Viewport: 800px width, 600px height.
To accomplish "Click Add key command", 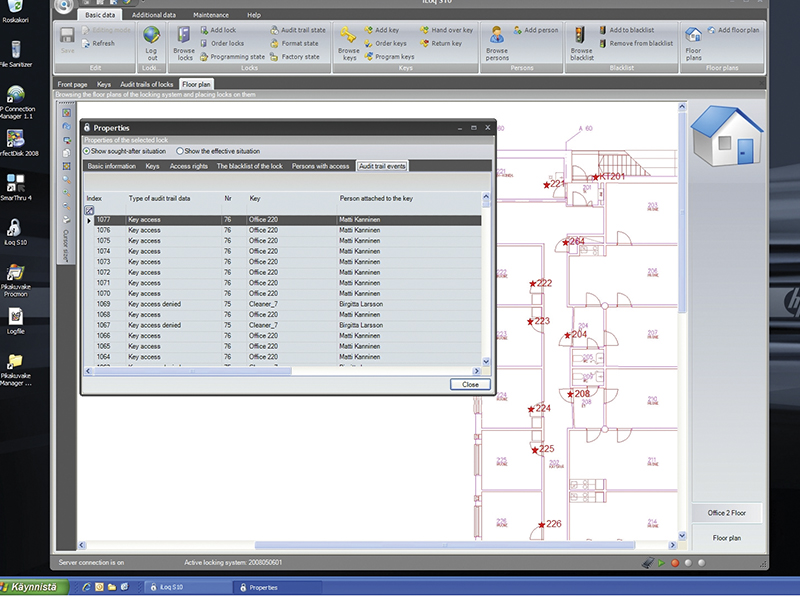I will 382,30.
